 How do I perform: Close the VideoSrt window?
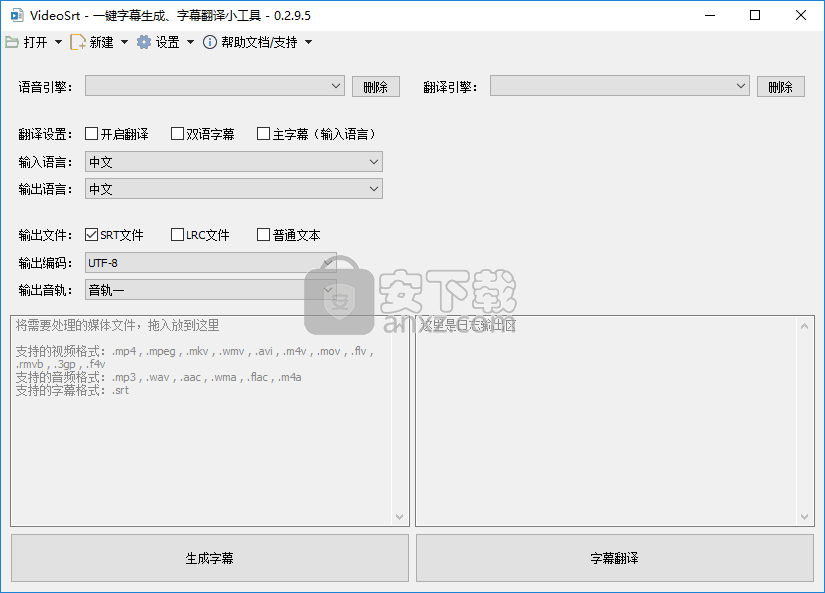click(x=801, y=15)
